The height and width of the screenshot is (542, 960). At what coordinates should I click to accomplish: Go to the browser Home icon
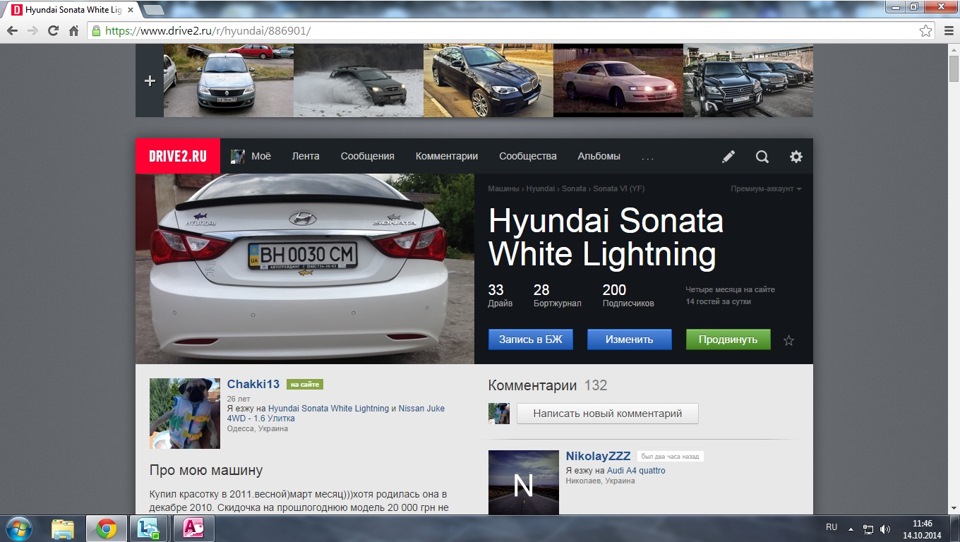[x=73, y=31]
